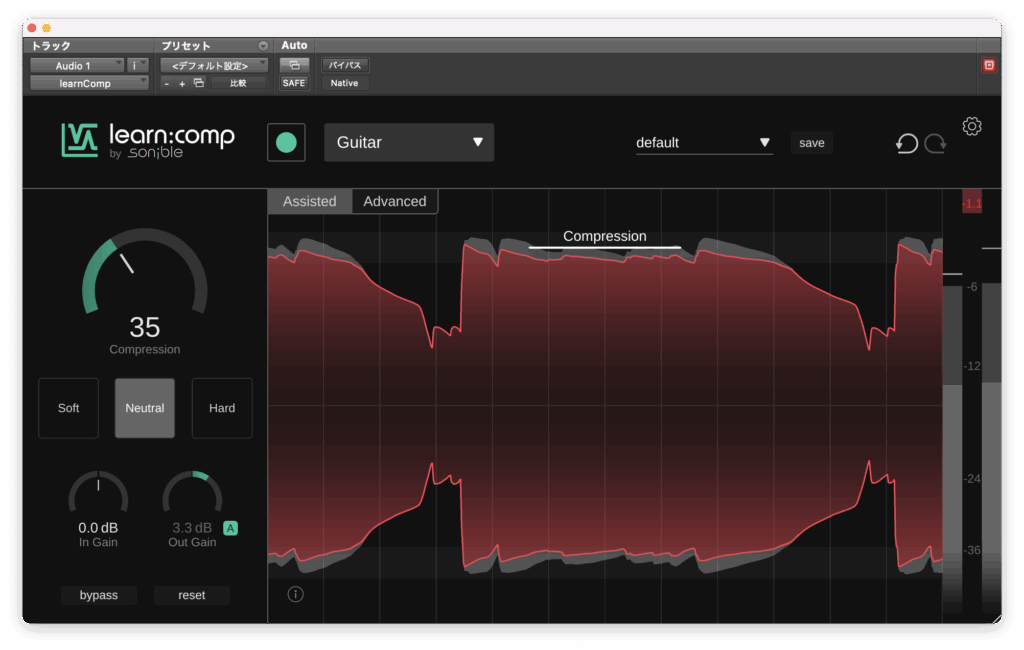
Task: Open <デフォルト設定> preset list
Action: coord(214,65)
